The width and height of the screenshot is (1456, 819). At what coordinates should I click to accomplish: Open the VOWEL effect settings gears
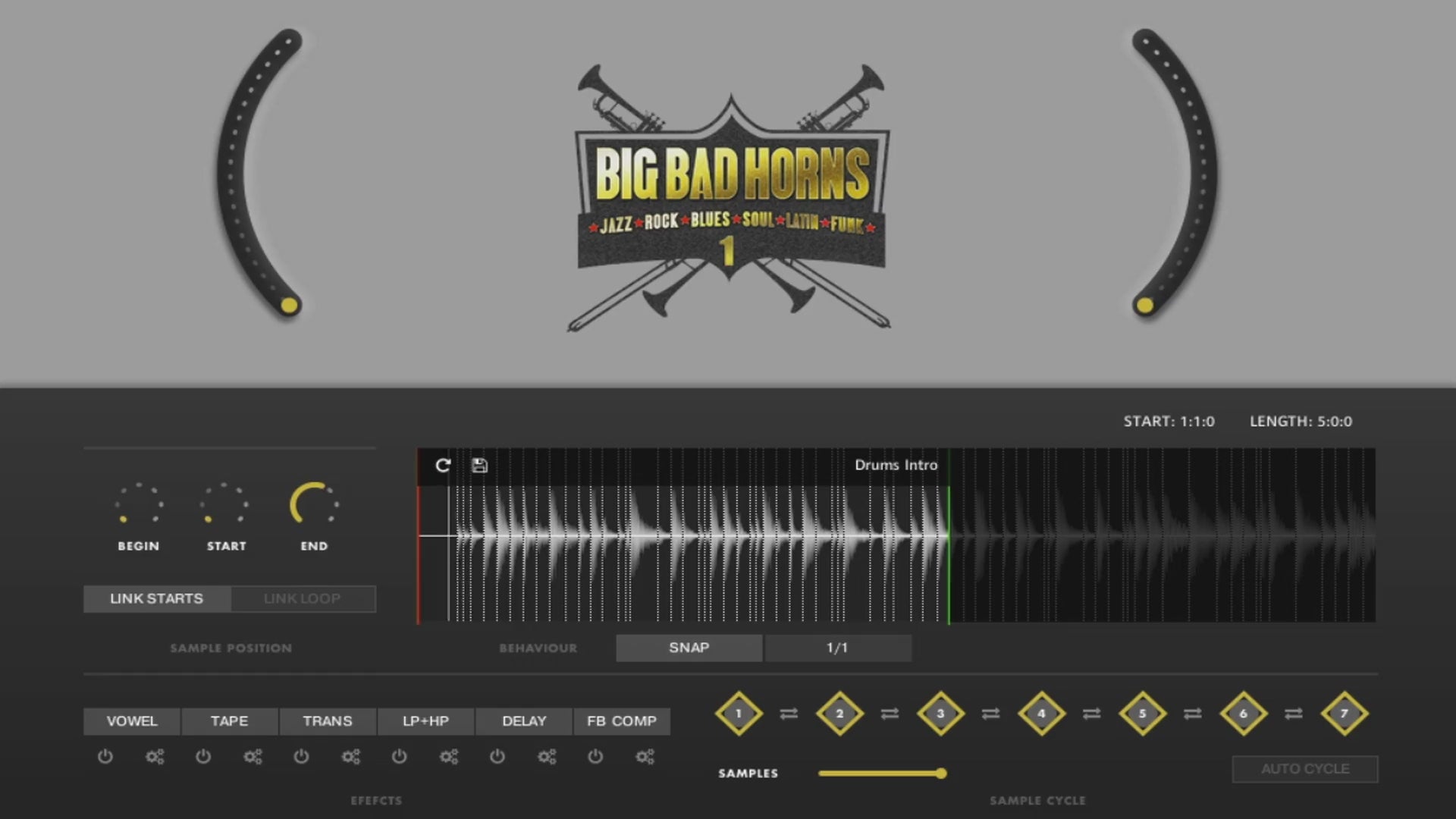(155, 756)
